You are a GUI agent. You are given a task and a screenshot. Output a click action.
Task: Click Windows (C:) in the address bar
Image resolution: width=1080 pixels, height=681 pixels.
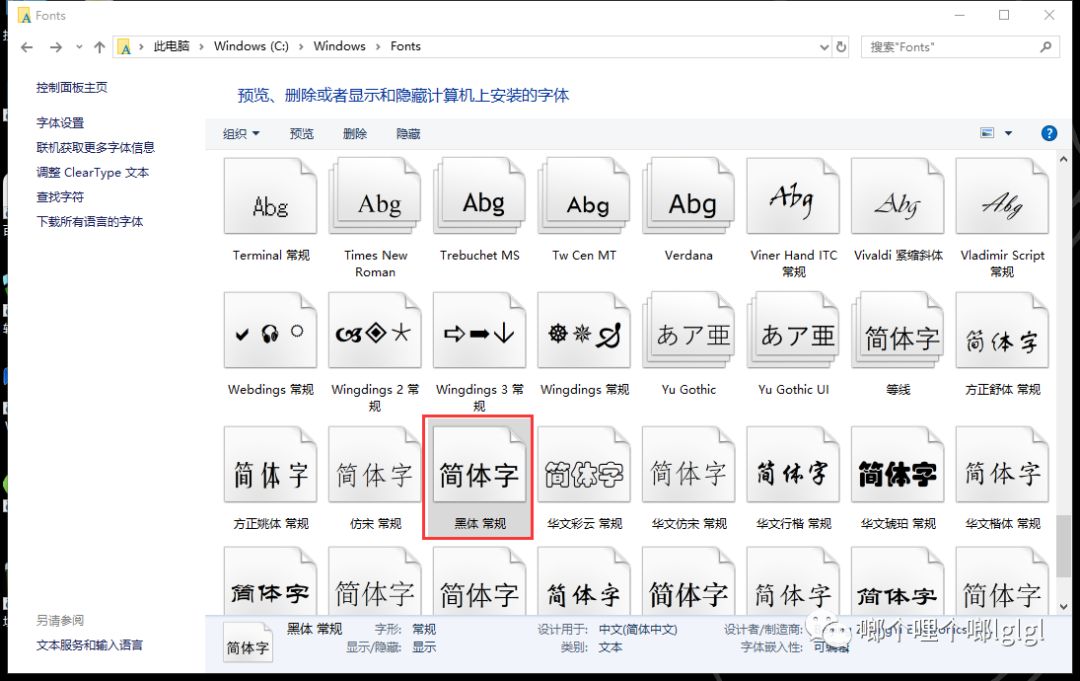(251, 46)
